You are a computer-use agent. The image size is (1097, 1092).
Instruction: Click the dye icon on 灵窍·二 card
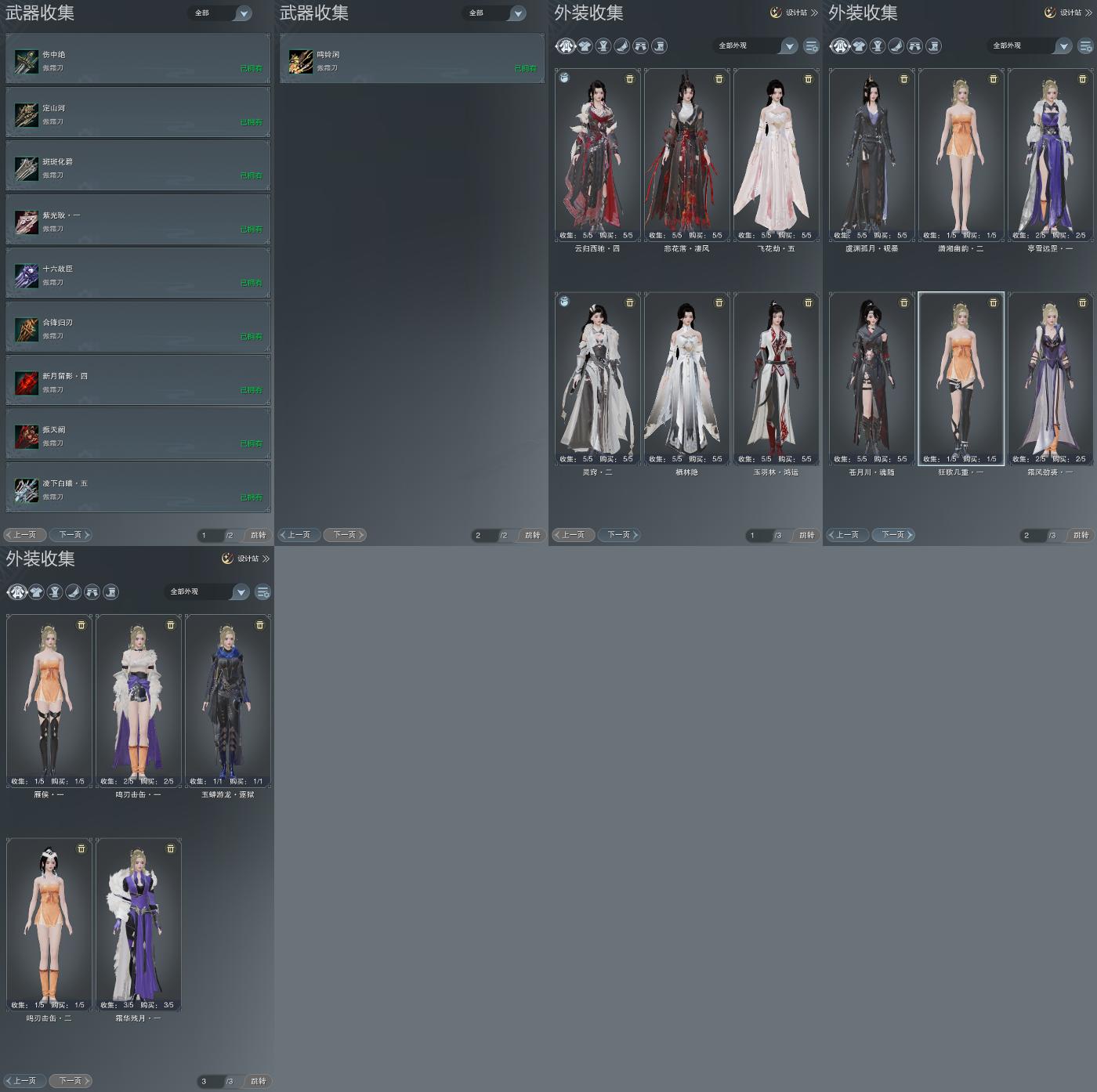[564, 302]
